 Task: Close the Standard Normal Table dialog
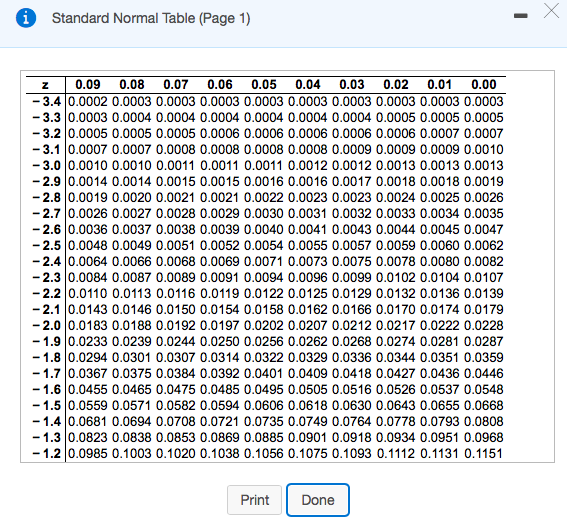[x=551, y=11]
